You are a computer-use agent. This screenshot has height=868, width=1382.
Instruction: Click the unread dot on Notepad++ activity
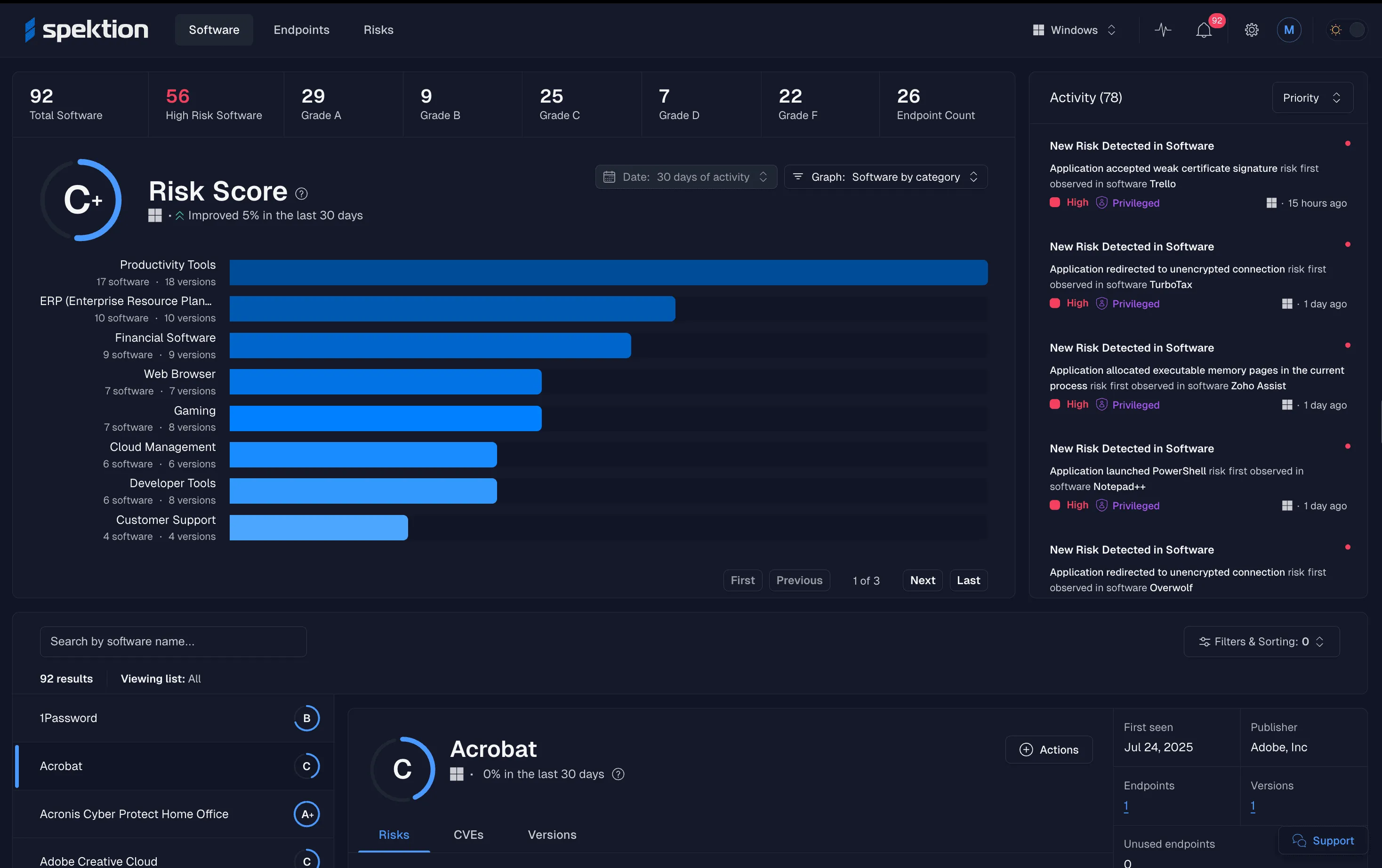(1348, 446)
